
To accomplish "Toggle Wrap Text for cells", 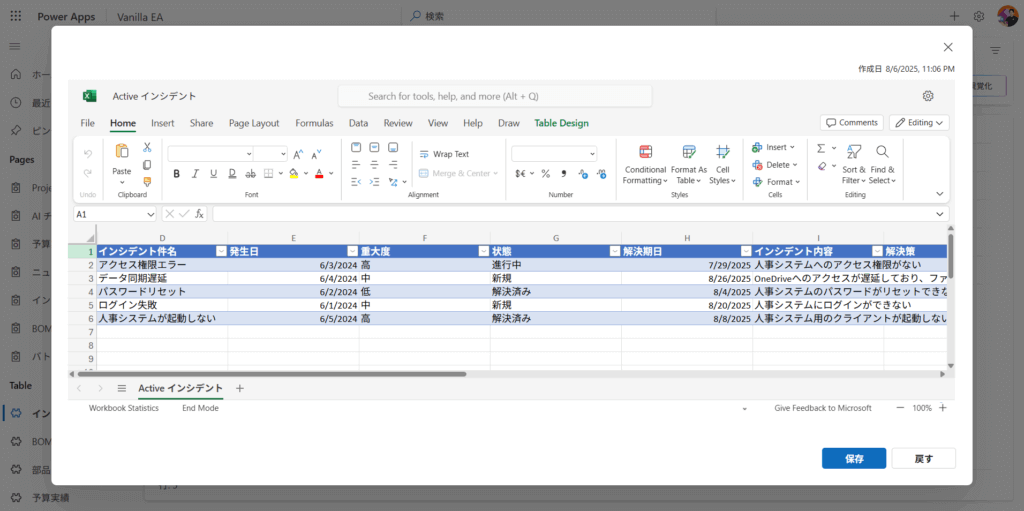I will click(443, 154).
